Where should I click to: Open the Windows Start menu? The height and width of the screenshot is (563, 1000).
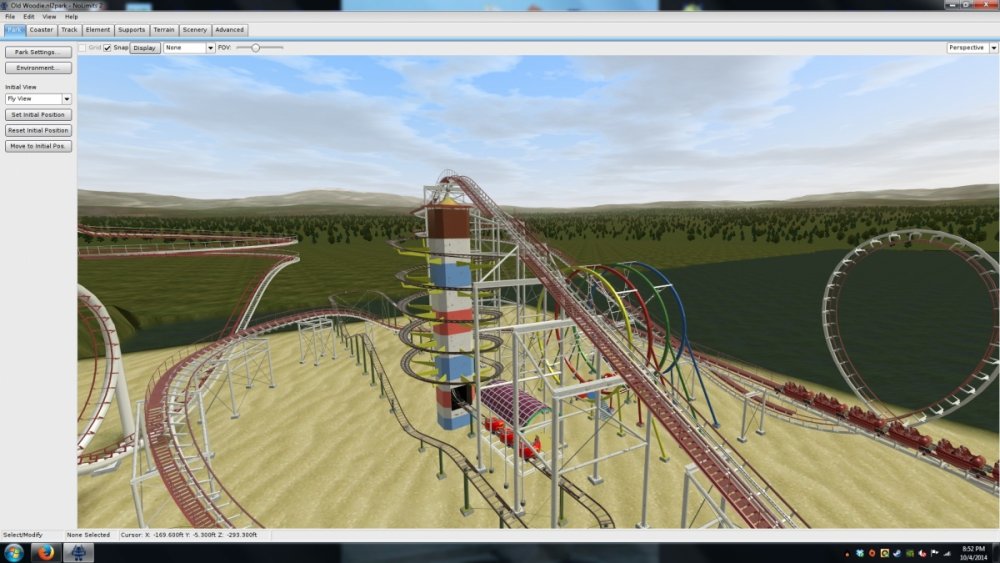click(15, 553)
